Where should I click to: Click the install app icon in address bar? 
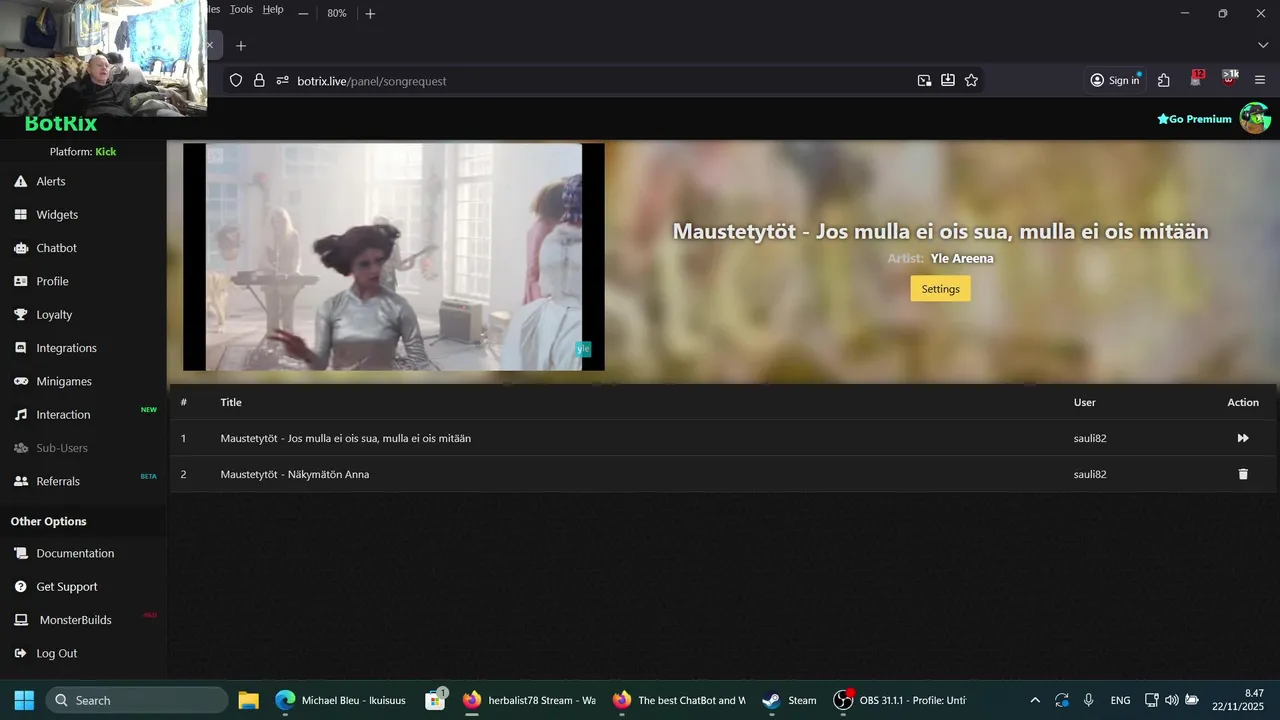pyautogui.click(x=948, y=80)
